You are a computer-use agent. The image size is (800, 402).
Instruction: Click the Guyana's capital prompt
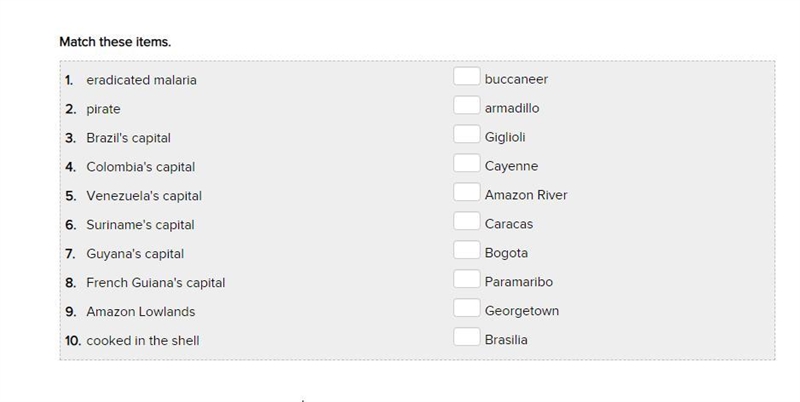(135, 254)
